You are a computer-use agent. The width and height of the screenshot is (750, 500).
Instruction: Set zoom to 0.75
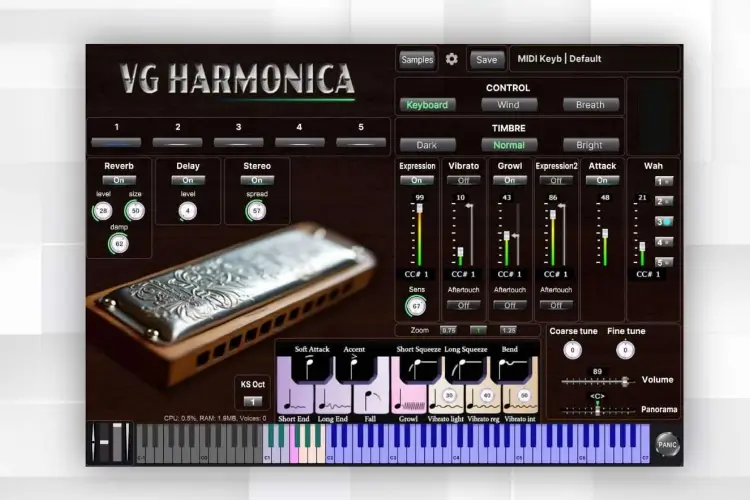(448, 330)
